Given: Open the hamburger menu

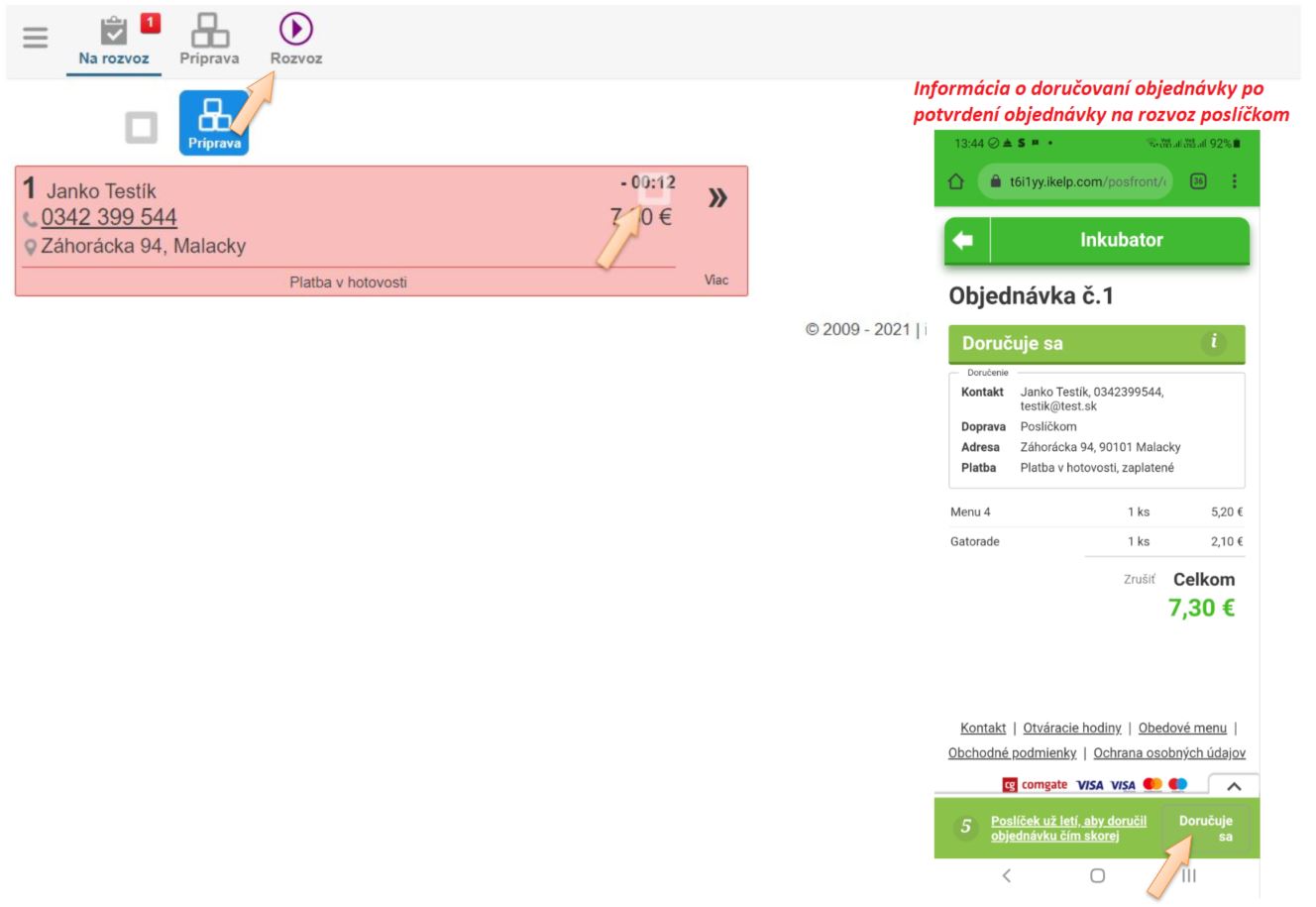Looking at the screenshot, I should pyautogui.click(x=36, y=38).
